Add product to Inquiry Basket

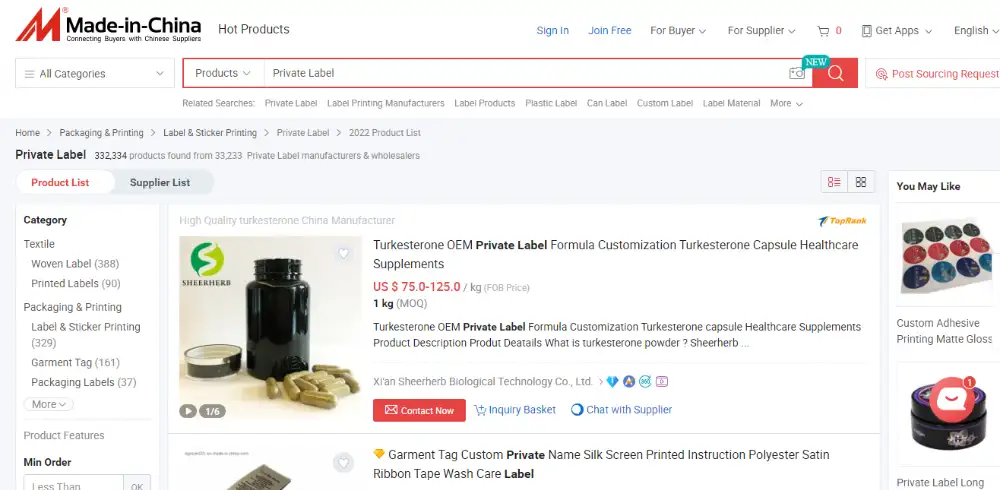coord(515,410)
